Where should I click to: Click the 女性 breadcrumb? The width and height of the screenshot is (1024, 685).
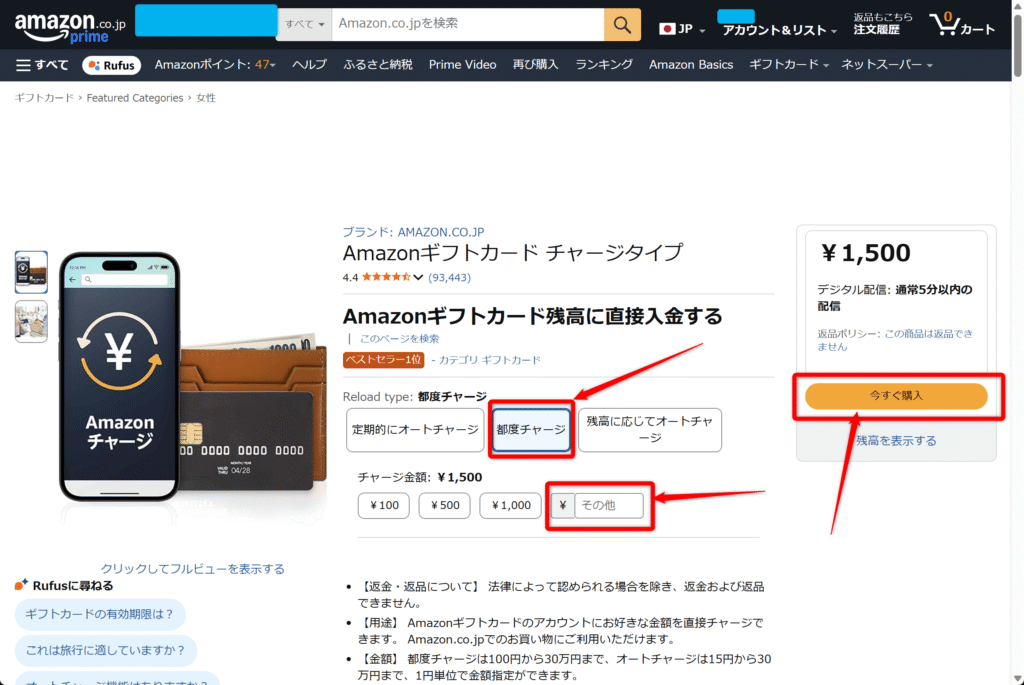click(206, 98)
